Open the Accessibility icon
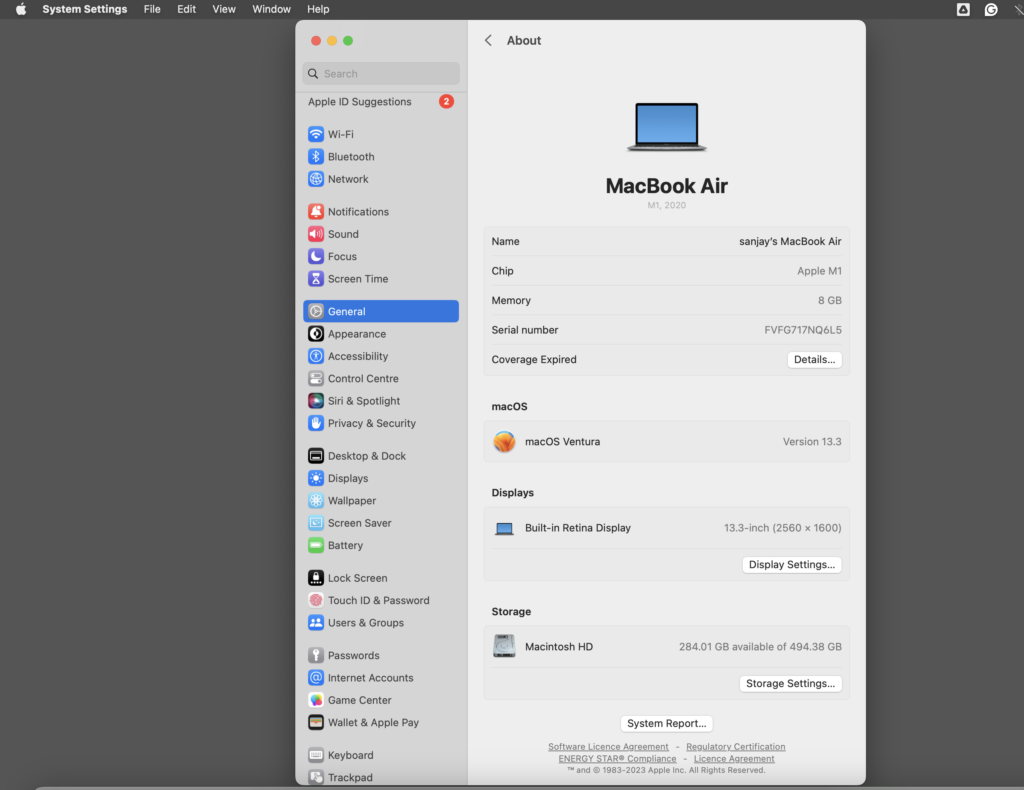1024x790 pixels. tap(316, 356)
